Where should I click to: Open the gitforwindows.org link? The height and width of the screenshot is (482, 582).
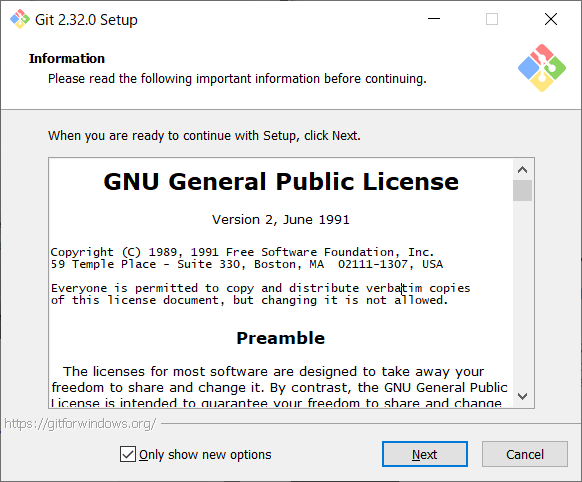(x=80, y=423)
